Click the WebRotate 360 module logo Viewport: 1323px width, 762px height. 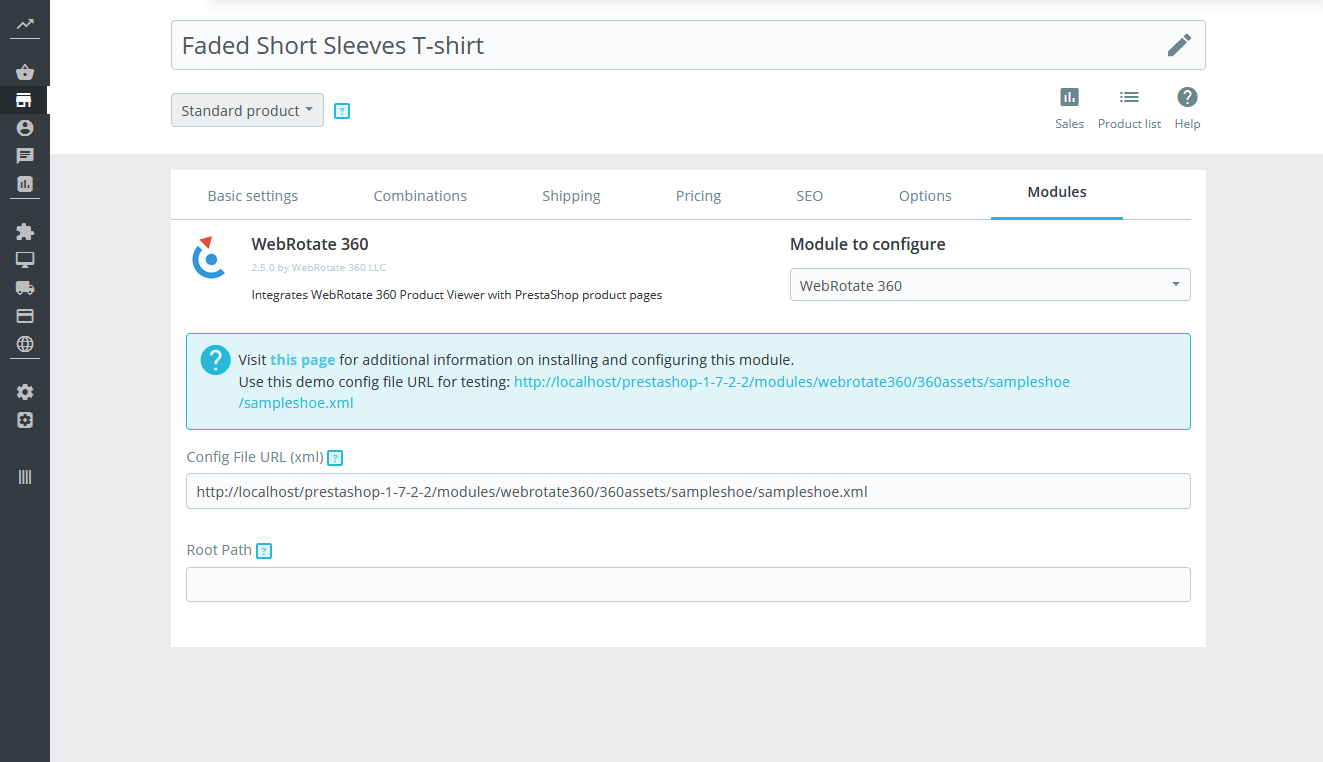[x=209, y=257]
